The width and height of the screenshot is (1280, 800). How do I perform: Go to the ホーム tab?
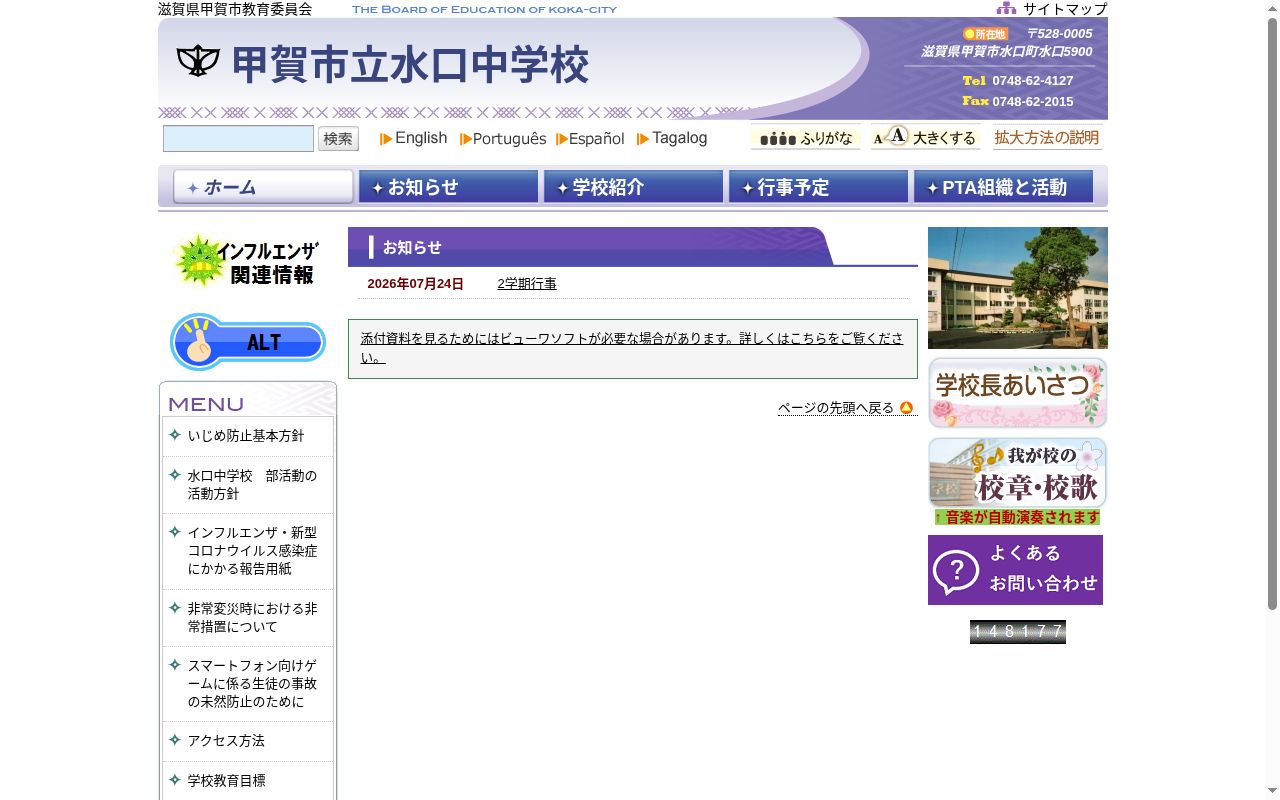[263, 187]
